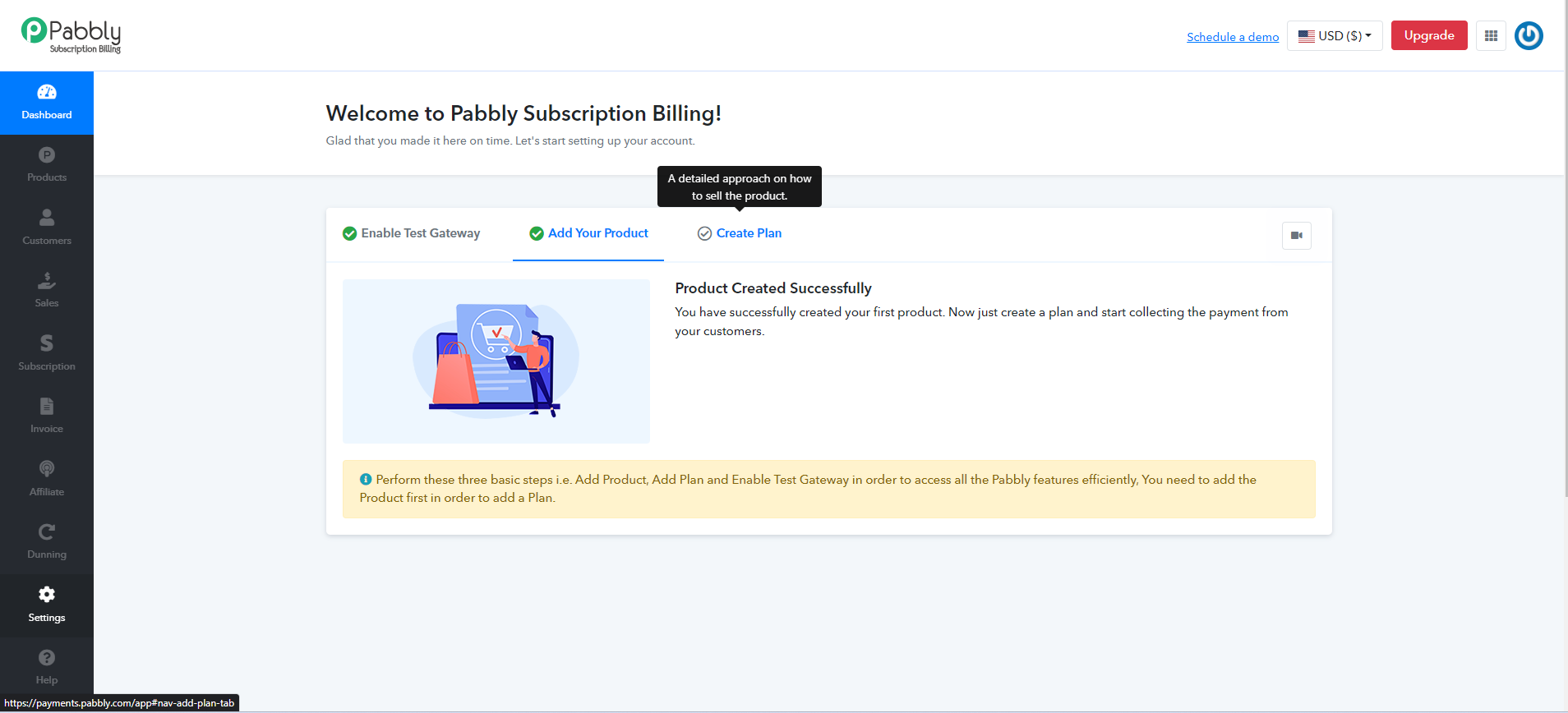
Task: Open the Dunning section
Action: coord(47,542)
